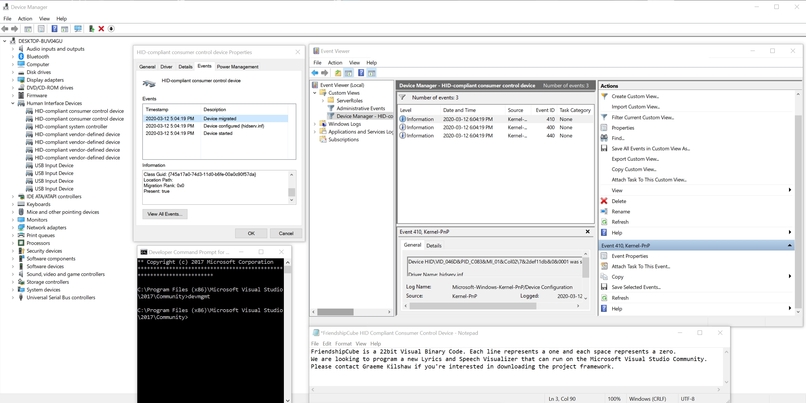Click the Event Viewer help icon in toolbar

(x=360, y=73)
